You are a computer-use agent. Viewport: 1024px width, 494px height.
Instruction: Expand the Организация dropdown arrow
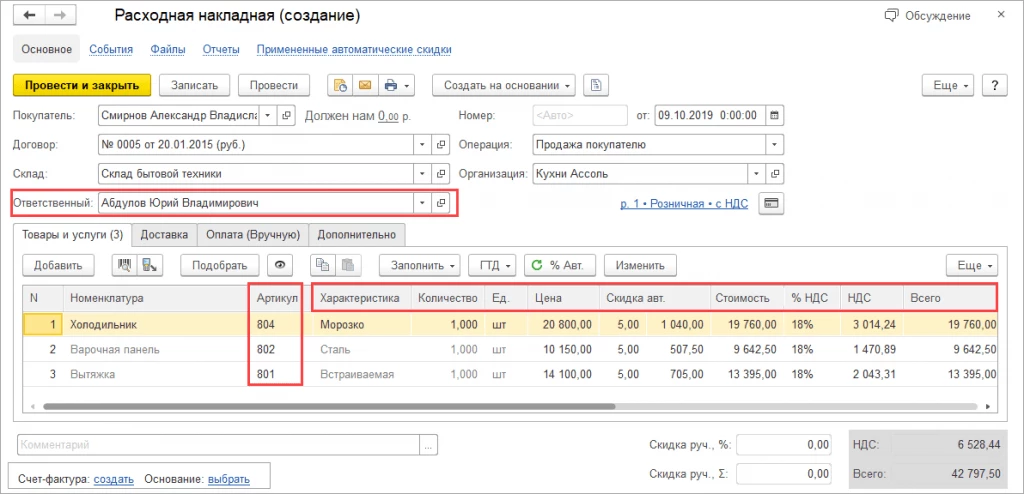(x=758, y=174)
